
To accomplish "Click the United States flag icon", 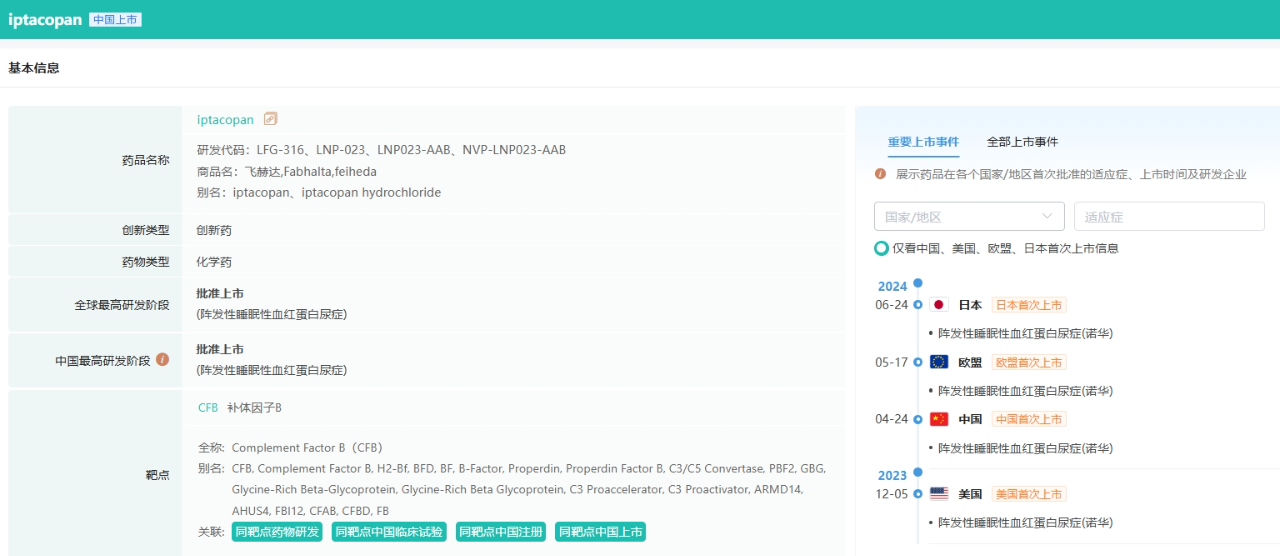I will click(x=939, y=494).
